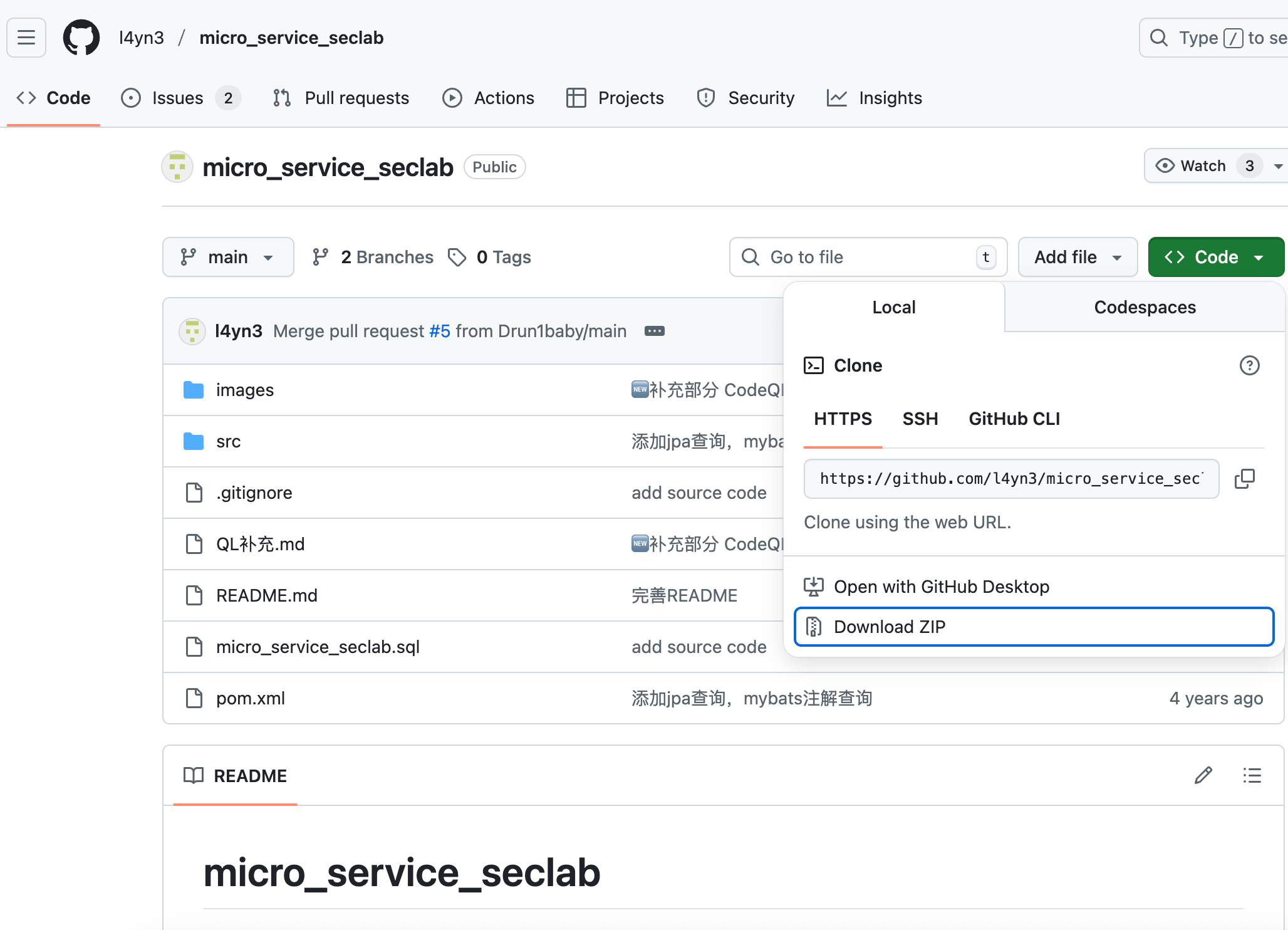Open the Pull requests tab
The height and width of the screenshot is (930, 1288).
341,98
